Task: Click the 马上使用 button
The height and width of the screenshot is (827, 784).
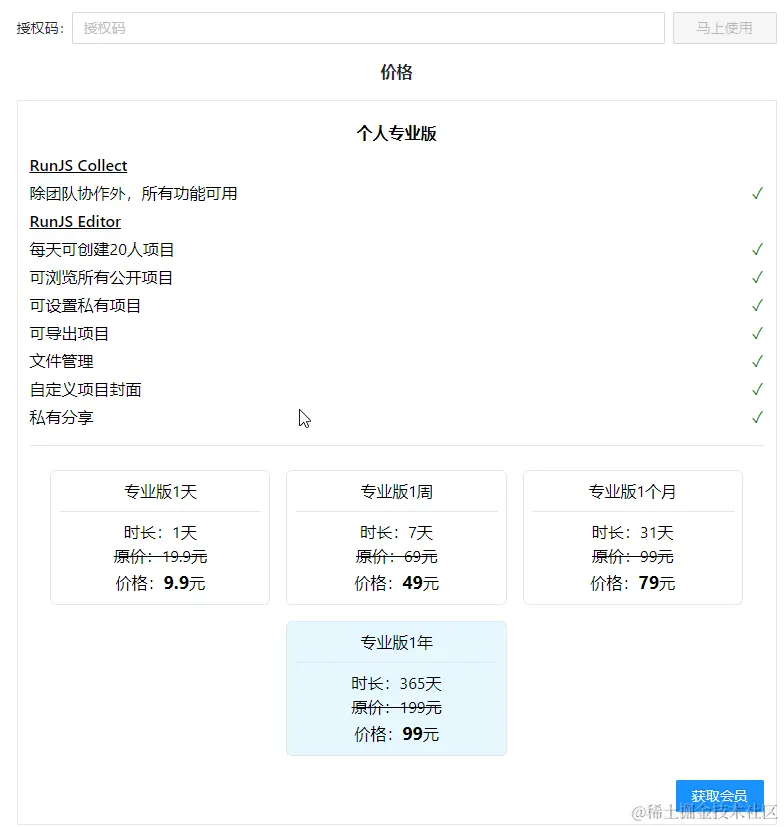Action: (x=724, y=28)
